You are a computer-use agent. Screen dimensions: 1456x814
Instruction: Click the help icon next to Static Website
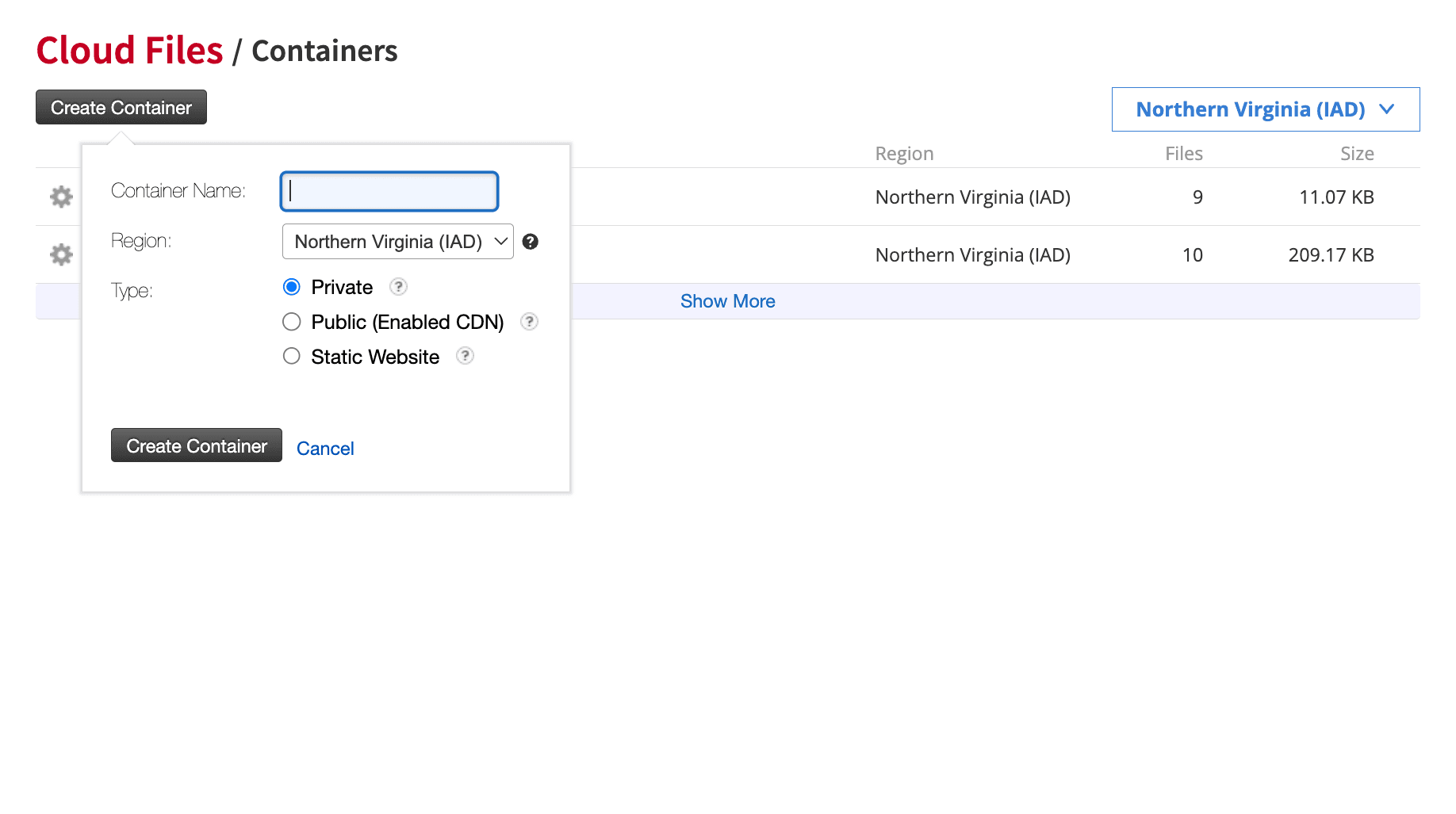465,356
